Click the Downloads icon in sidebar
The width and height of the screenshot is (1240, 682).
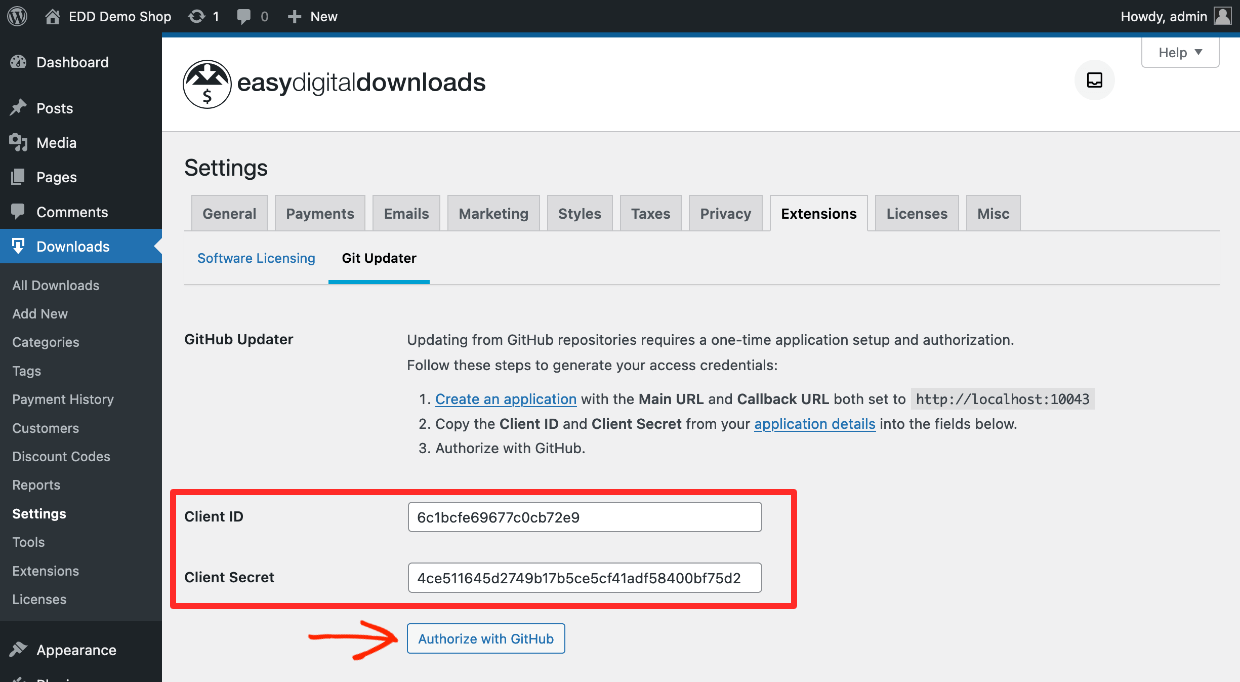[x=18, y=247]
